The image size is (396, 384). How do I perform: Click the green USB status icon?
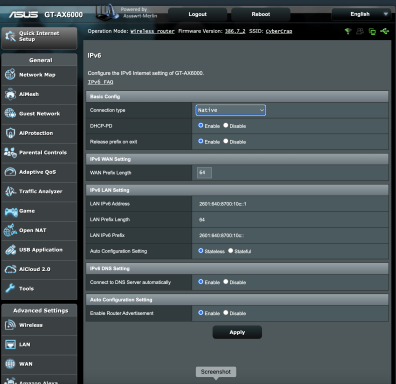tap(384, 31)
